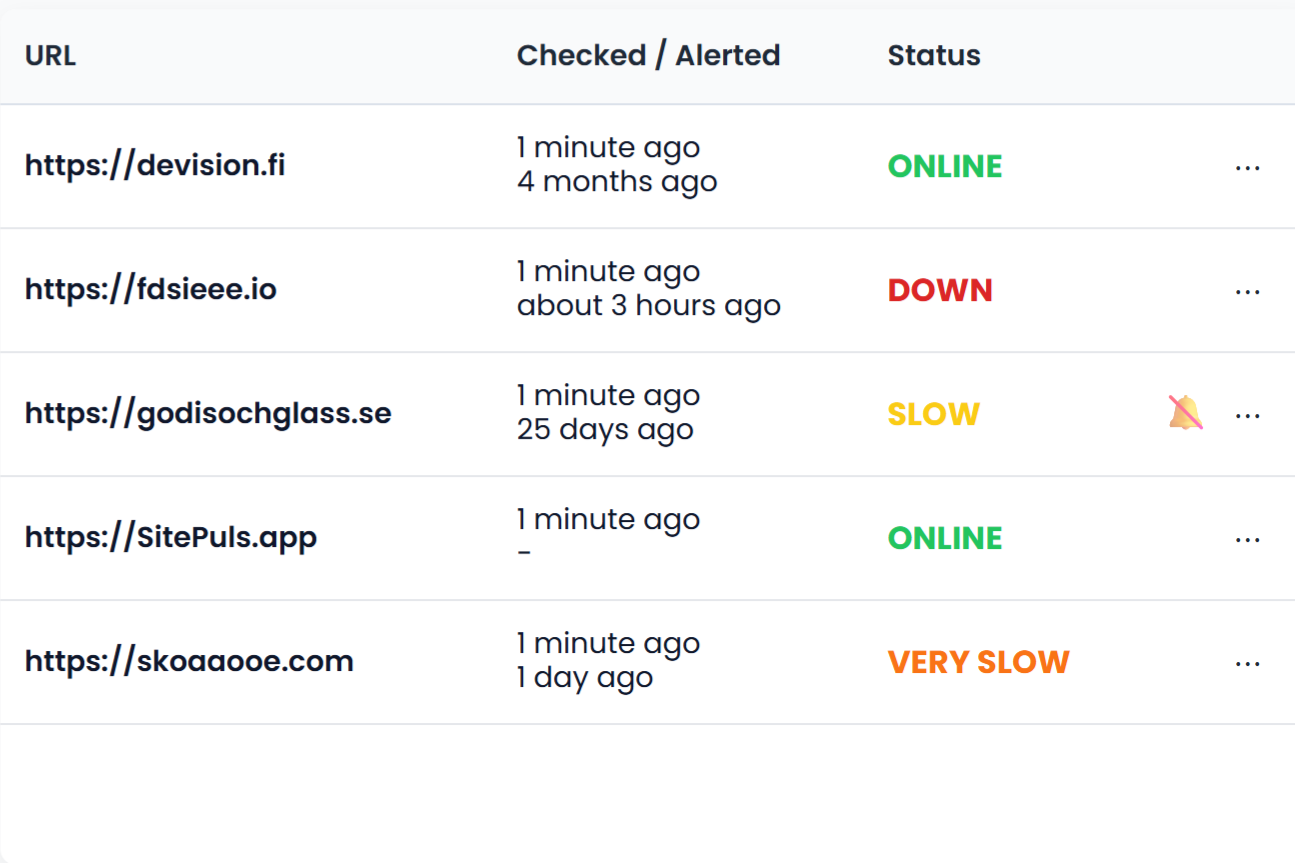Click the Status column header
Image resolution: width=1295 pixels, height=864 pixels.
click(x=934, y=55)
